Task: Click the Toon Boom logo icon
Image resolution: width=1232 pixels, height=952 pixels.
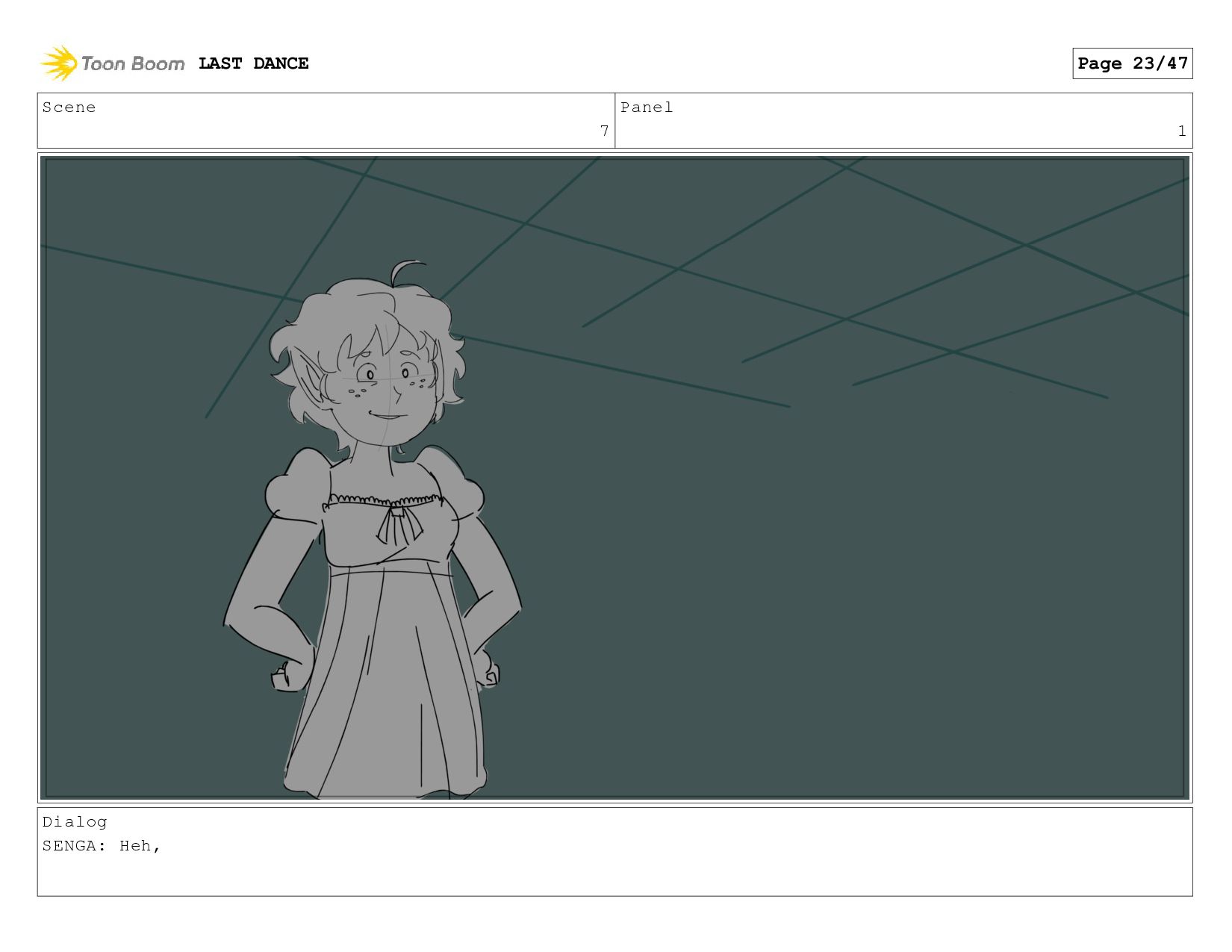Action: pos(59,63)
